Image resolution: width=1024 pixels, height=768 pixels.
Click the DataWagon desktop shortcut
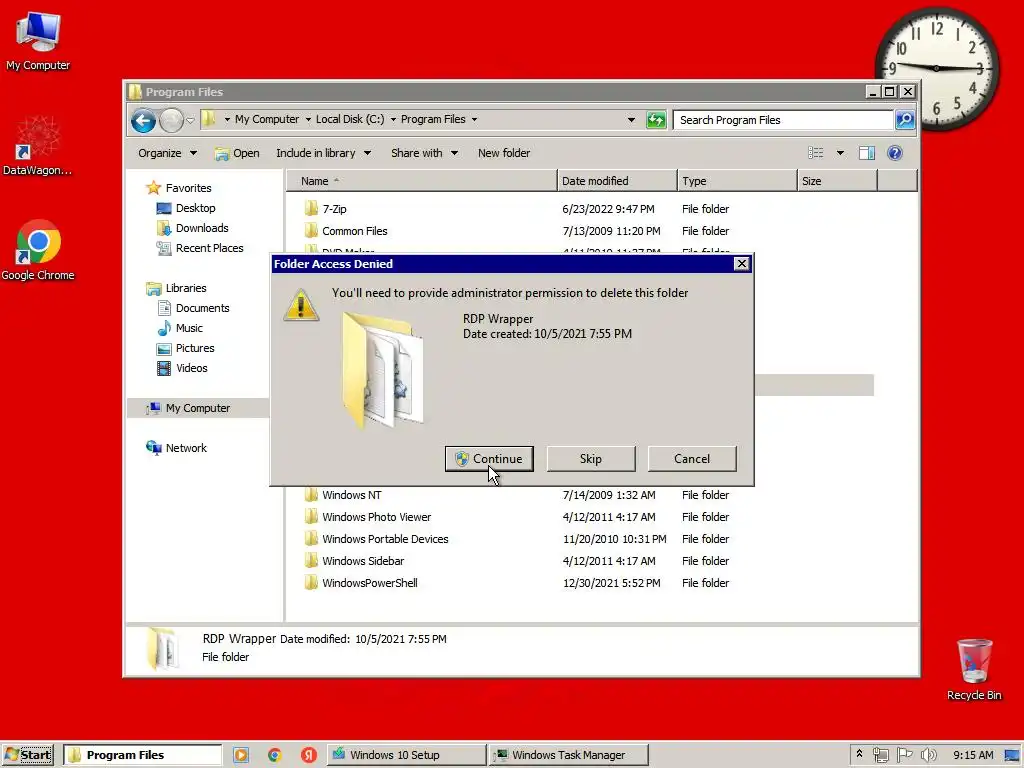click(37, 146)
